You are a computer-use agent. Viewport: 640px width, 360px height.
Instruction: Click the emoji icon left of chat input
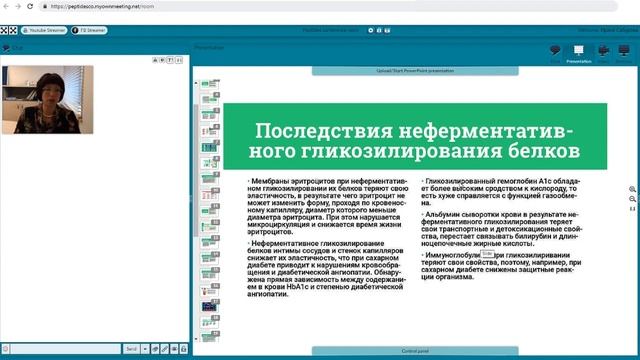(x=5, y=349)
